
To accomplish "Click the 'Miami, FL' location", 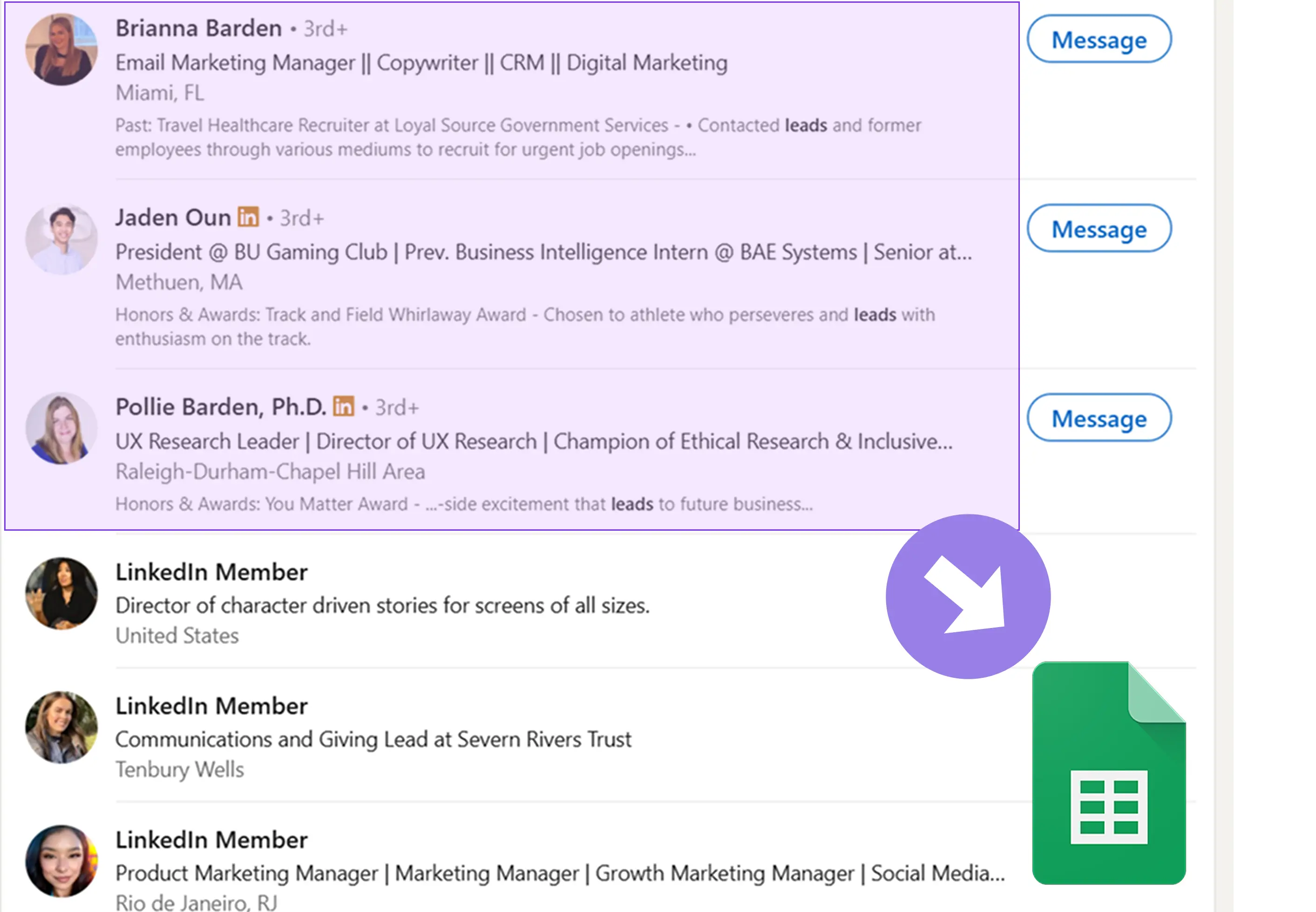I will click(159, 93).
